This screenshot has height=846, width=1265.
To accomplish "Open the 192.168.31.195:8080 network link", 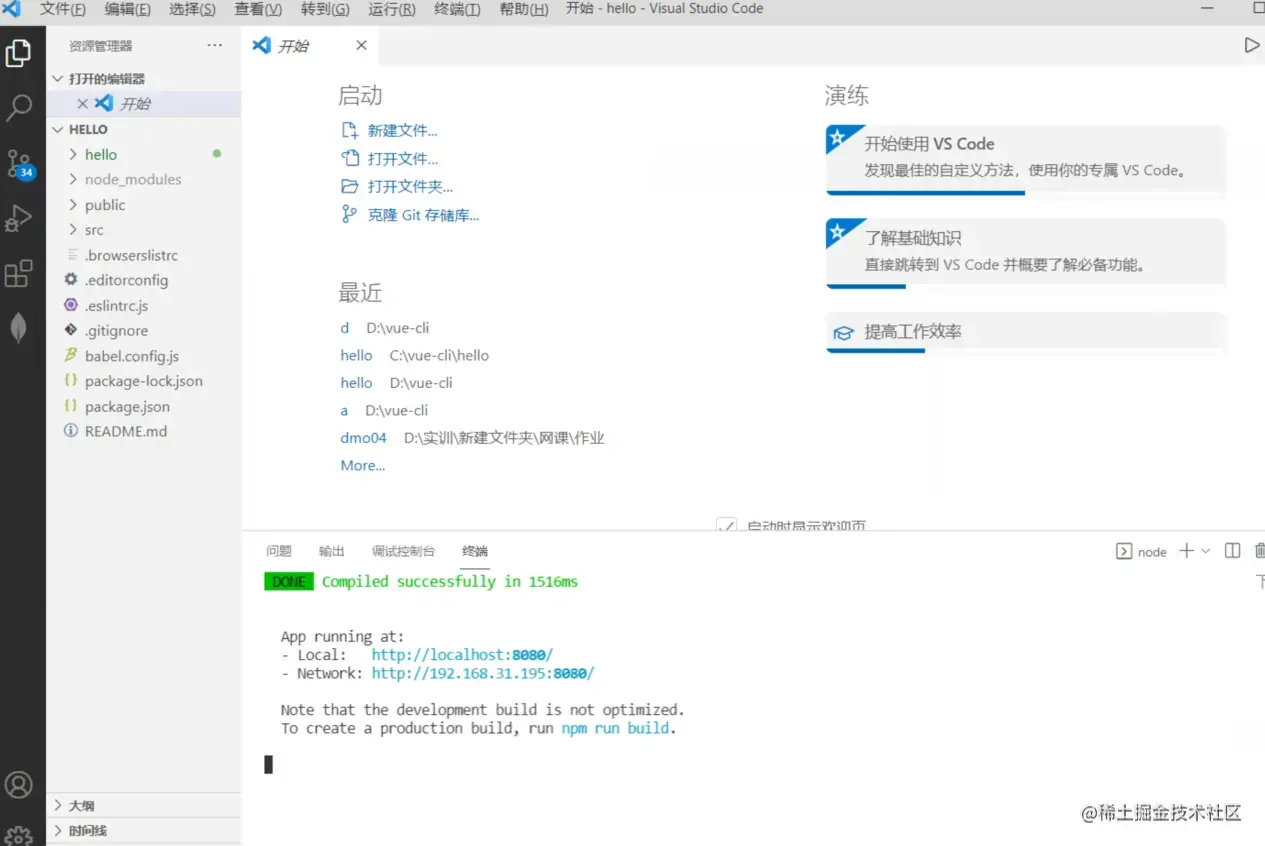I will coord(483,673).
